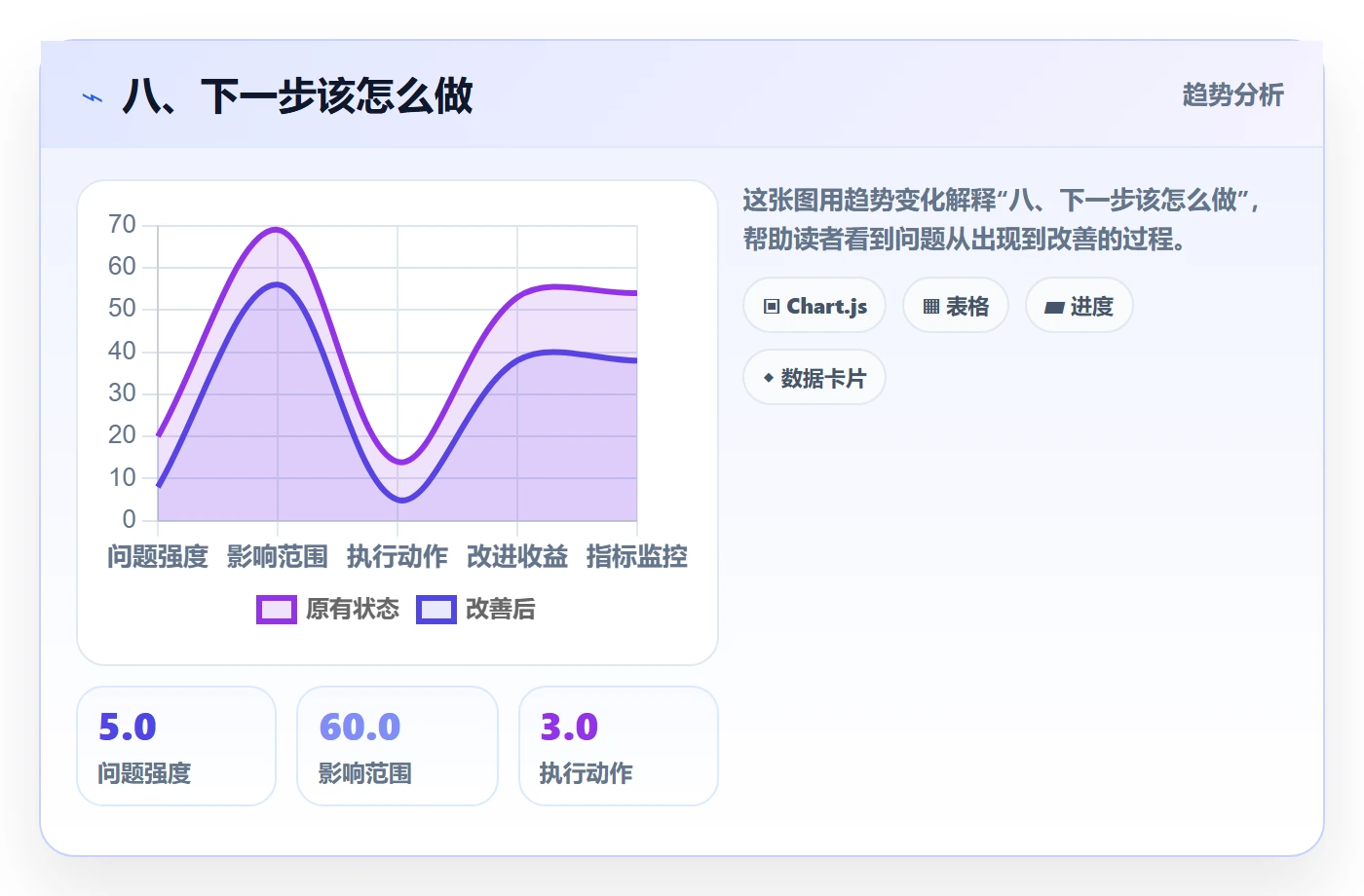Click the description paragraph starting 这张图用趋势变化
The height and width of the screenshot is (896, 1364).
click(1004, 219)
